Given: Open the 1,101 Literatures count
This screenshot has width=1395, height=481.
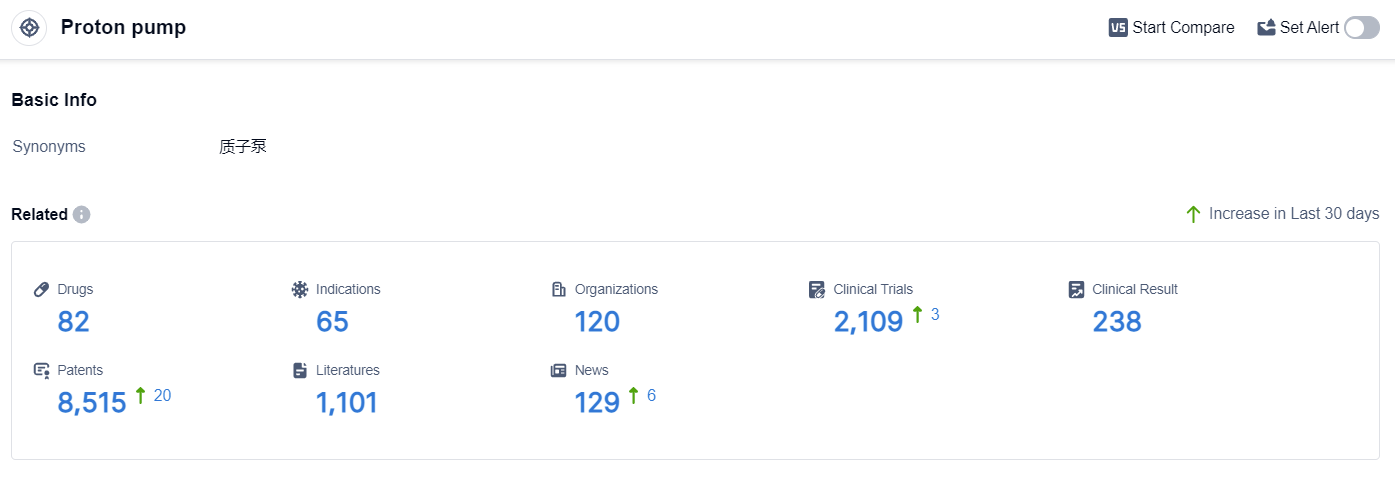Looking at the screenshot, I should tap(347, 403).
